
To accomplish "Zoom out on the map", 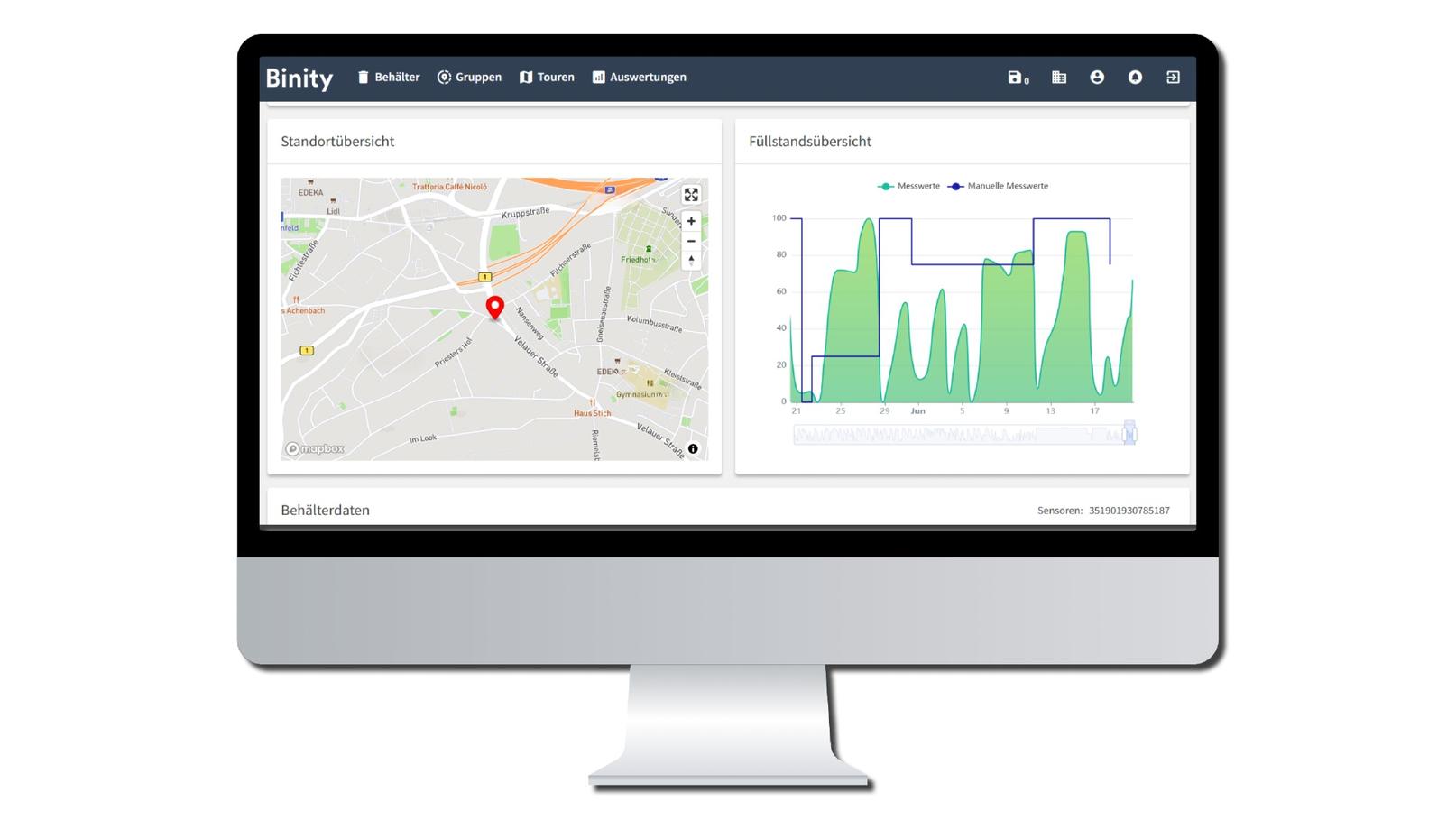I will [x=691, y=241].
